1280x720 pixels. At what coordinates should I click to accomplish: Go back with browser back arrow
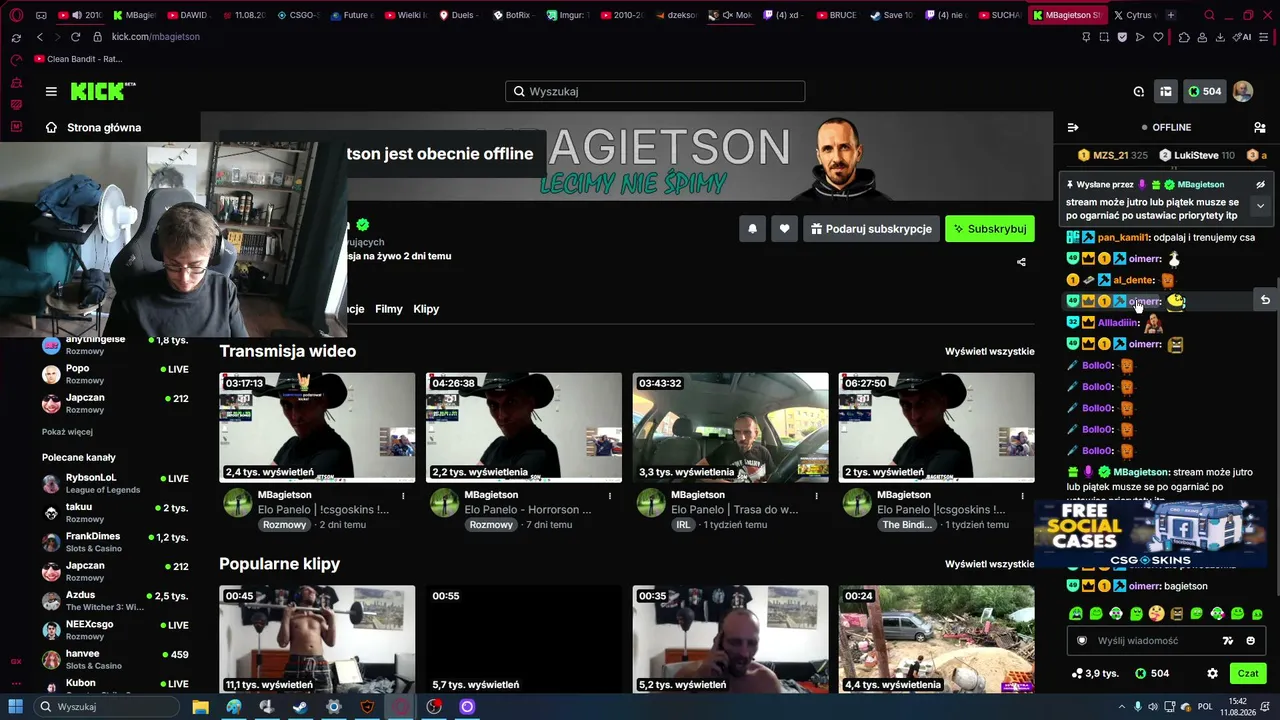pos(40,37)
